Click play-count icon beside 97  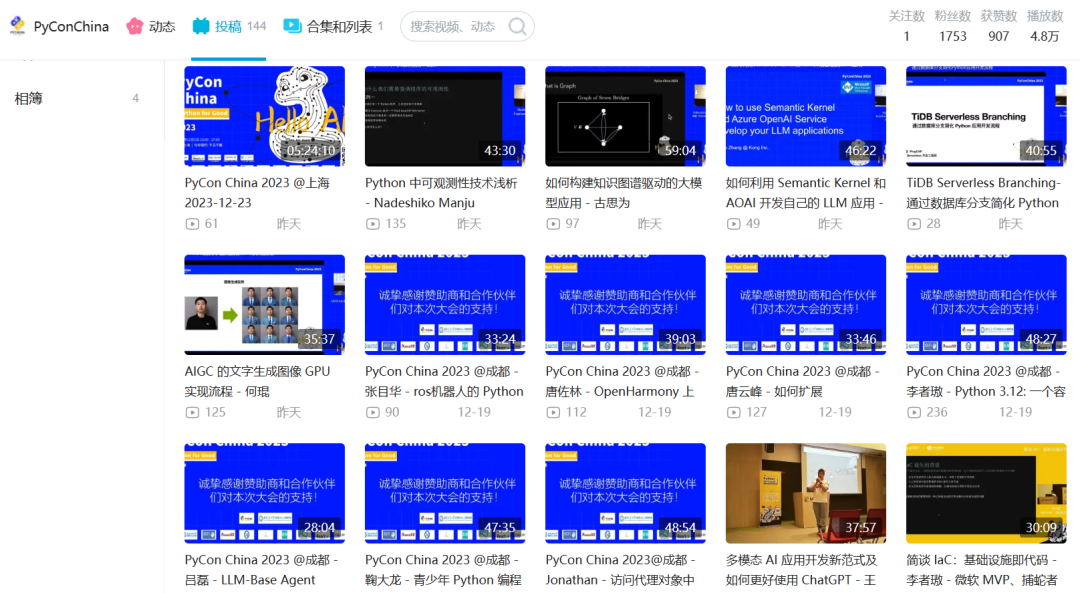[553, 224]
